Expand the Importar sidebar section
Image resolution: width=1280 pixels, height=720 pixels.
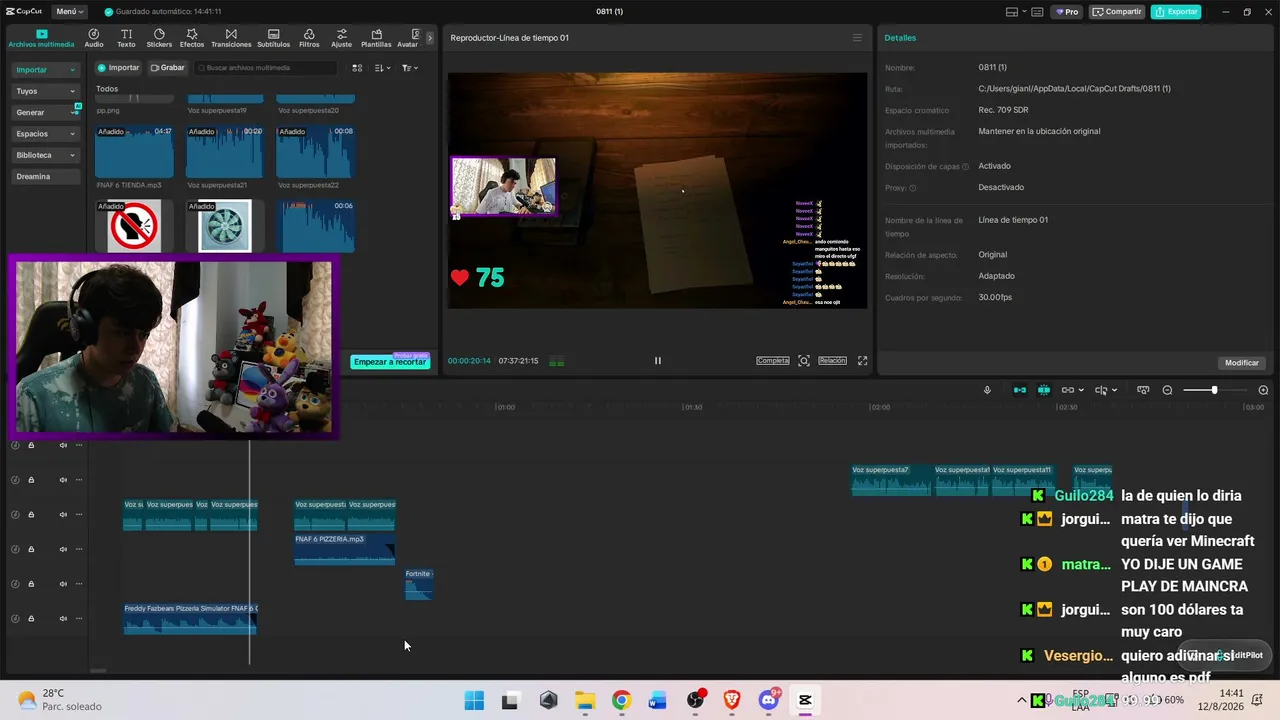[x=46, y=70]
